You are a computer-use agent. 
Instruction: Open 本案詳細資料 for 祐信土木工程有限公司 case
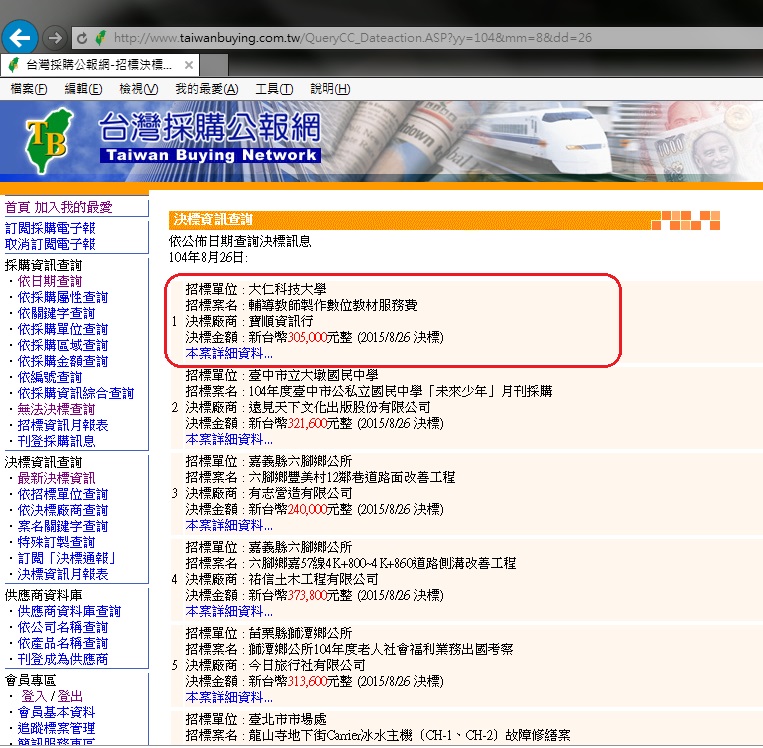(229, 611)
